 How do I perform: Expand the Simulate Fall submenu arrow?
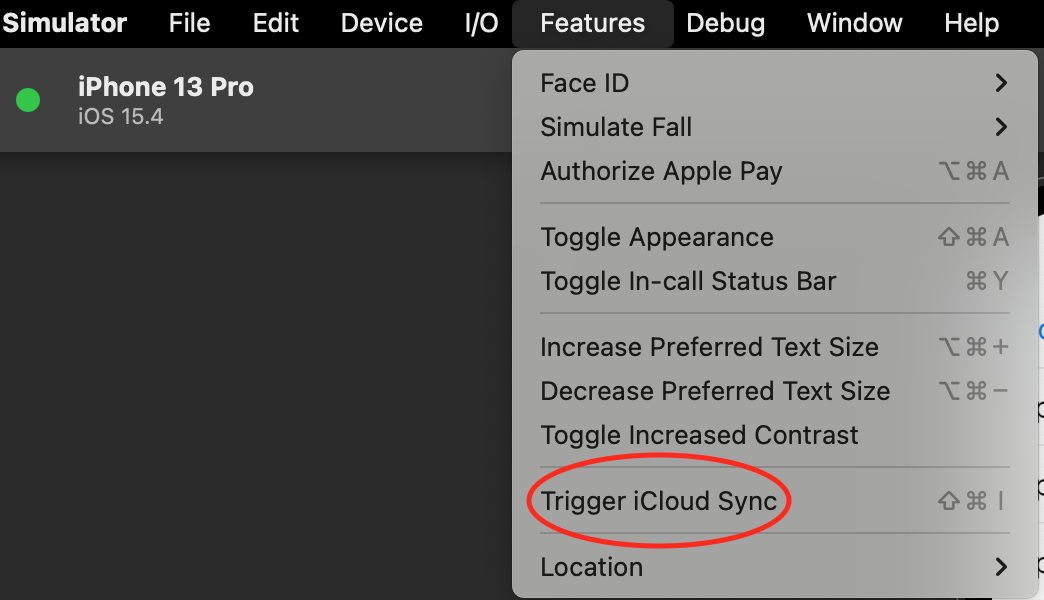(x=1001, y=128)
